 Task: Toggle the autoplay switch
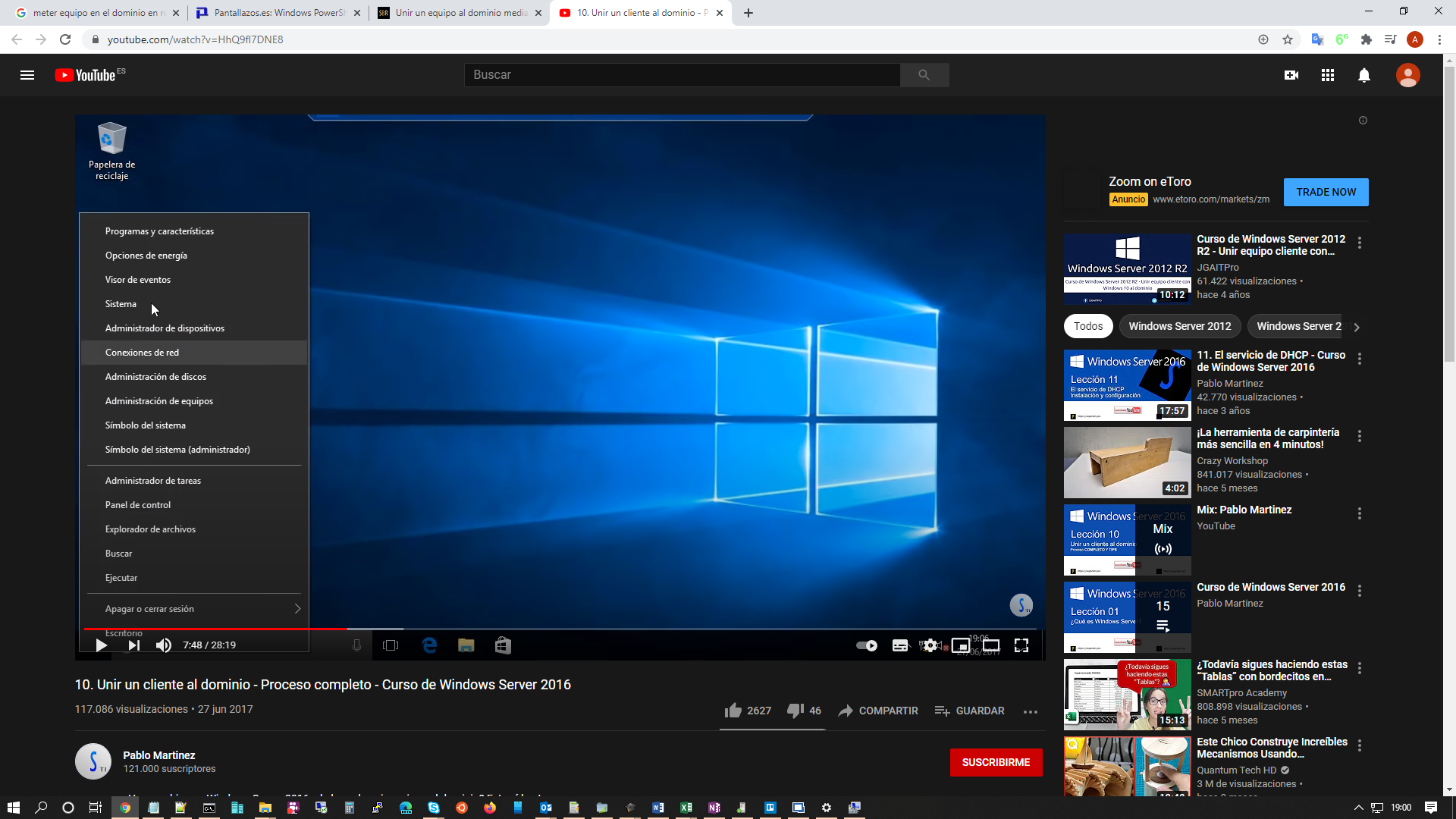[x=867, y=645]
